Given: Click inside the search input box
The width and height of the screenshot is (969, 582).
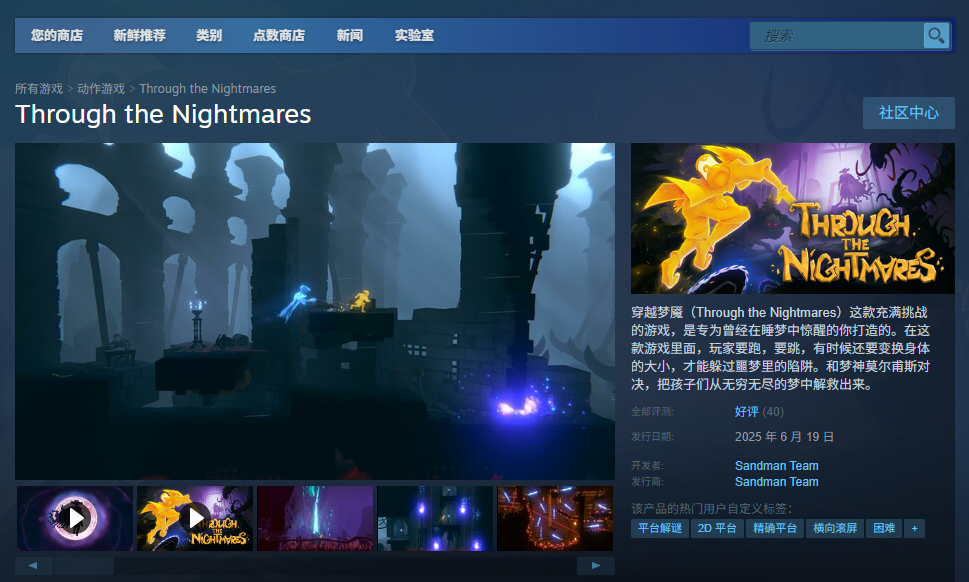Looking at the screenshot, I should click(x=840, y=35).
